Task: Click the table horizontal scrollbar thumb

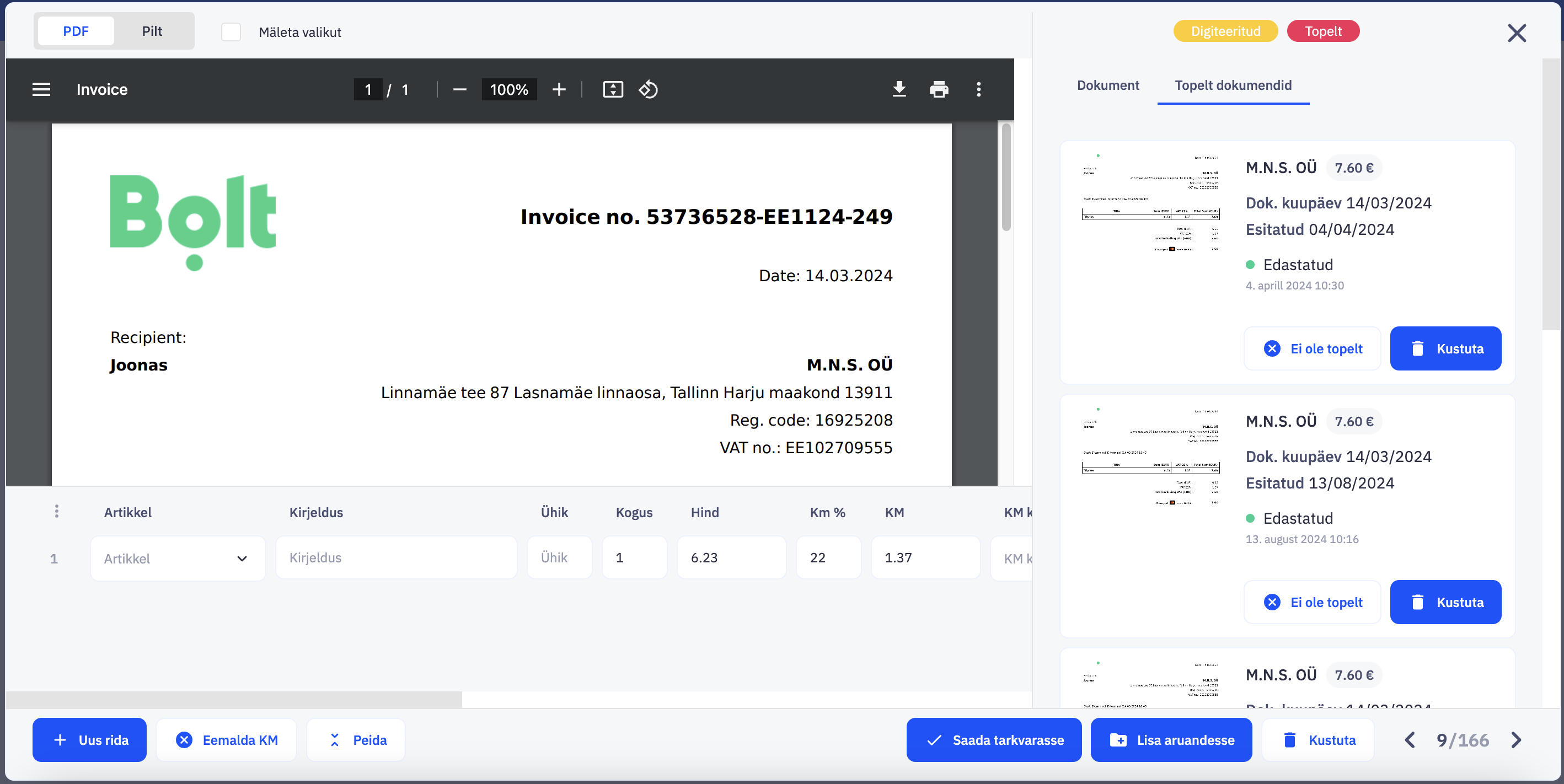Action: (x=234, y=700)
